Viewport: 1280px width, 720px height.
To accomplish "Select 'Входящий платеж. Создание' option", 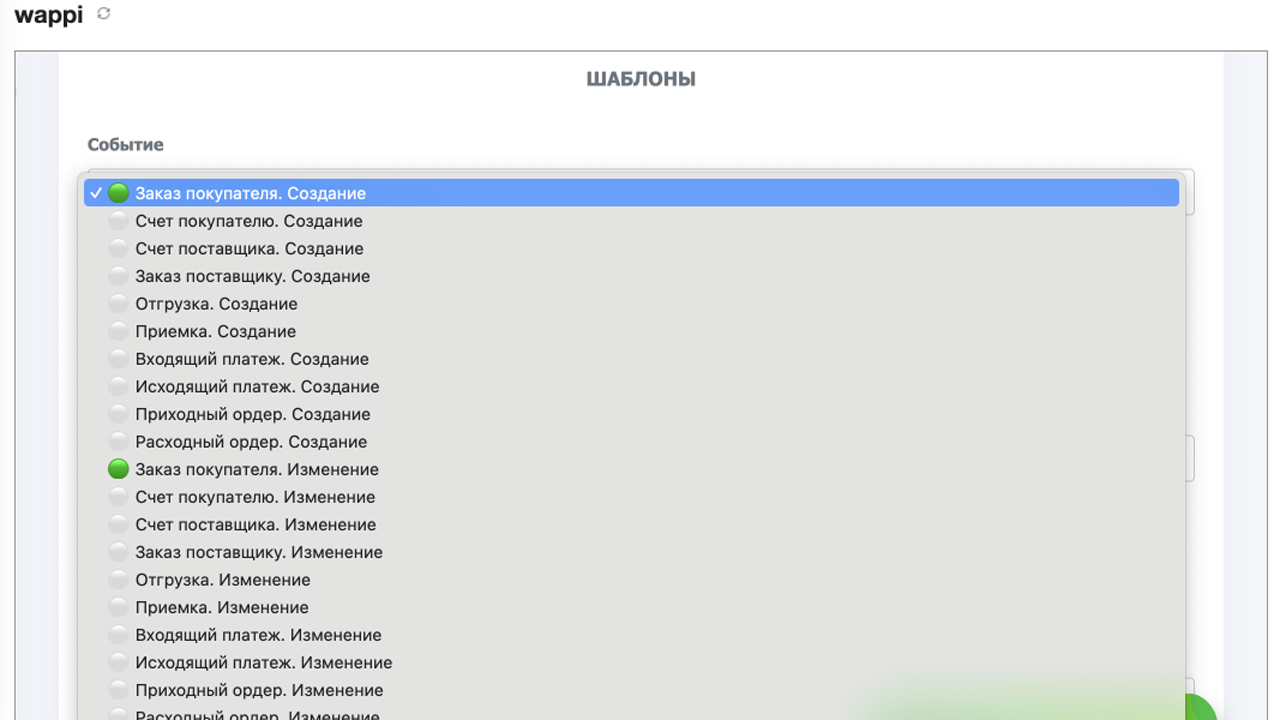I will [x=252, y=359].
